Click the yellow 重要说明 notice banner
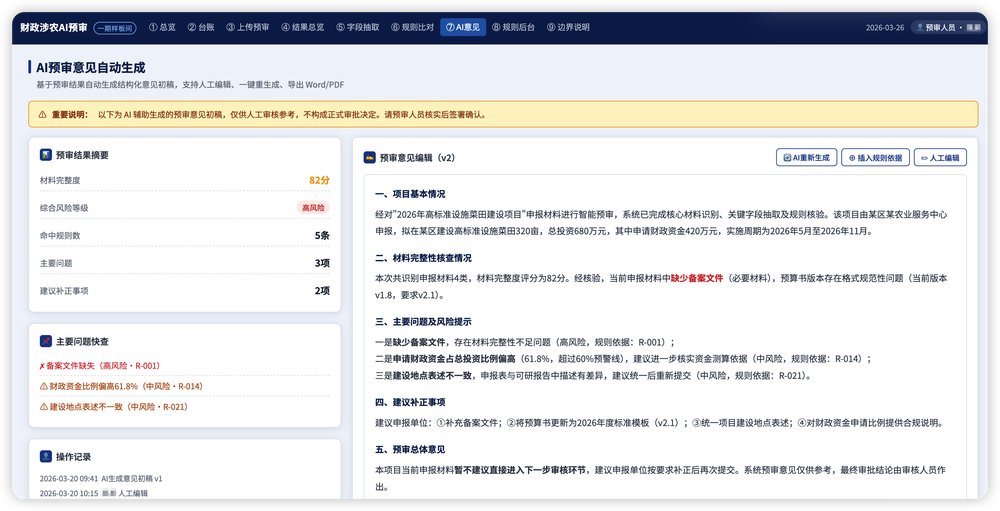Viewport: 1000px width, 511px height. tap(503, 114)
